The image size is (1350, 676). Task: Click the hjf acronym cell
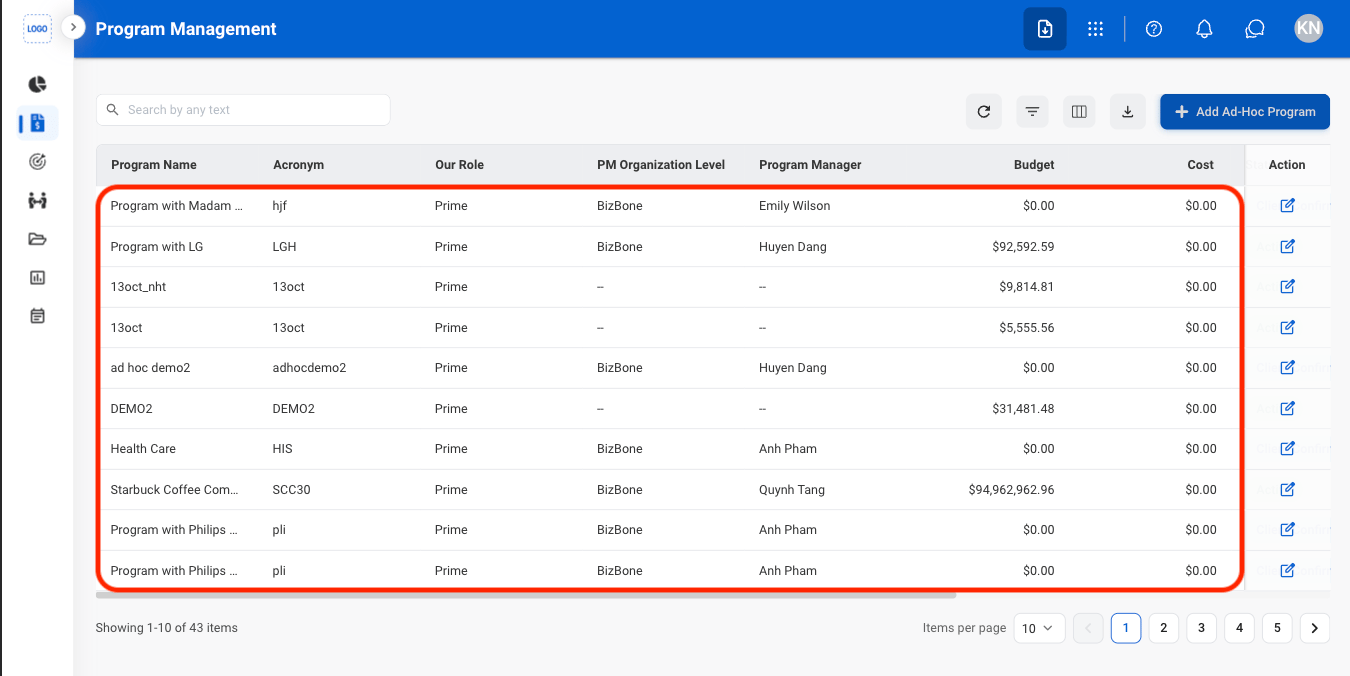tap(279, 206)
